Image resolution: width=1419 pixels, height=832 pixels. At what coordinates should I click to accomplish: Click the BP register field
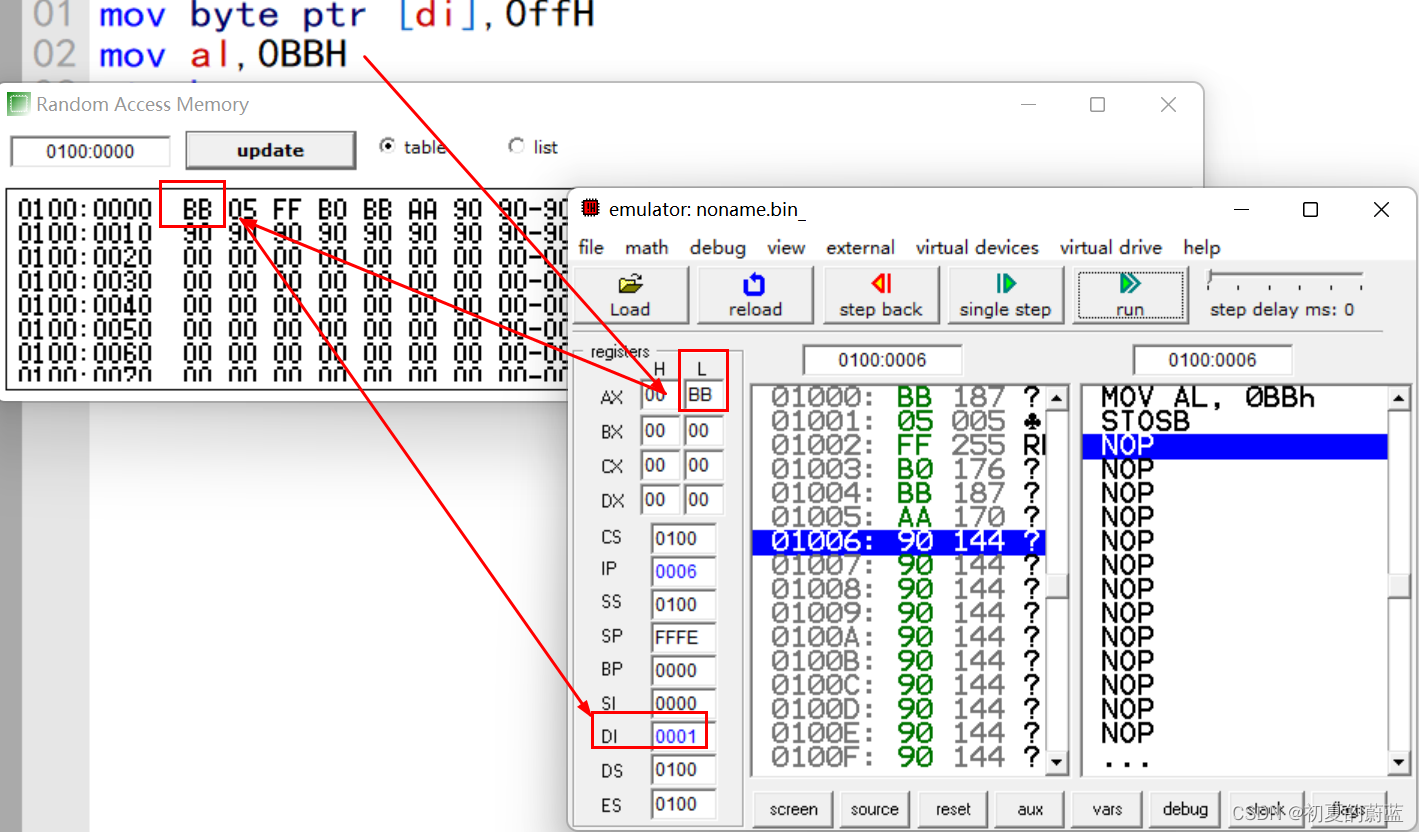pyautogui.click(x=683, y=671)
